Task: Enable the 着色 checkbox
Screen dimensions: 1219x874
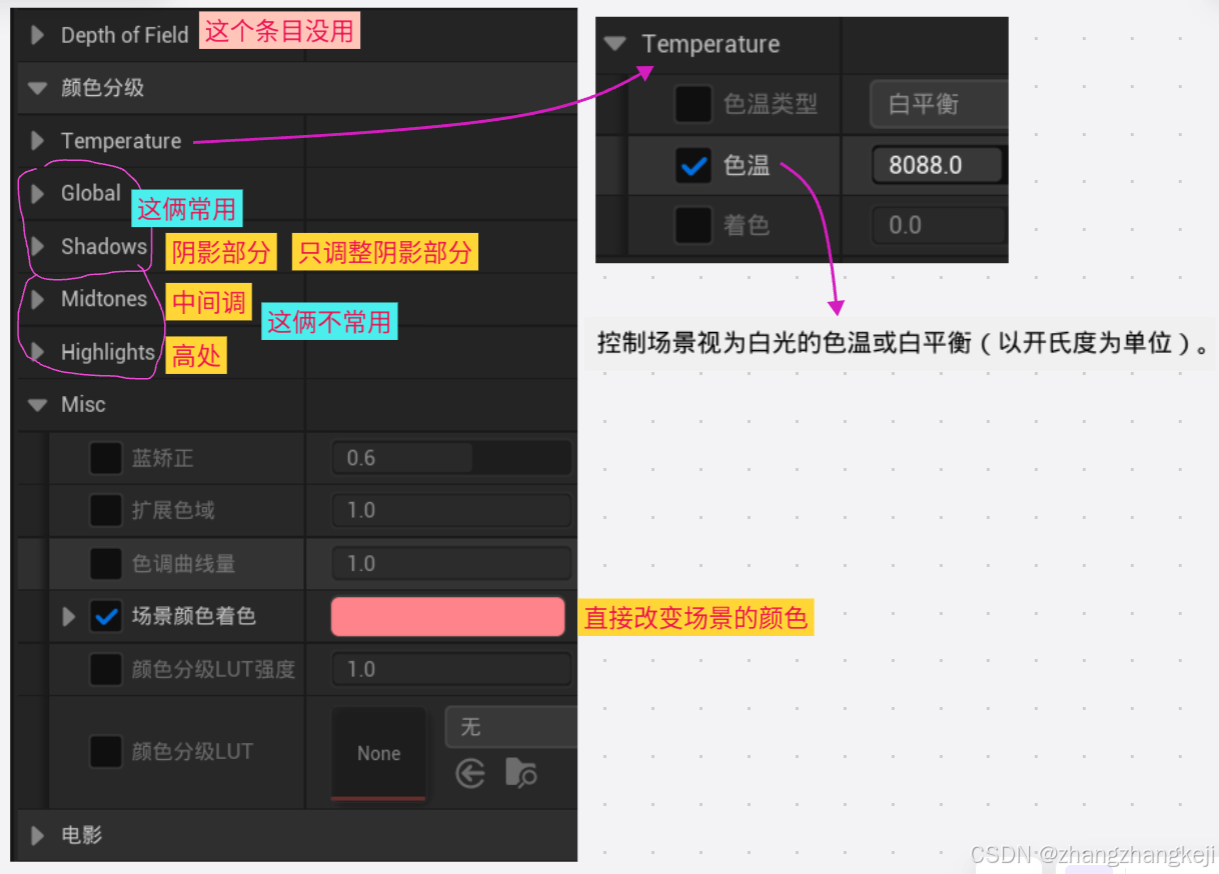Action: [x=692, y=224]
